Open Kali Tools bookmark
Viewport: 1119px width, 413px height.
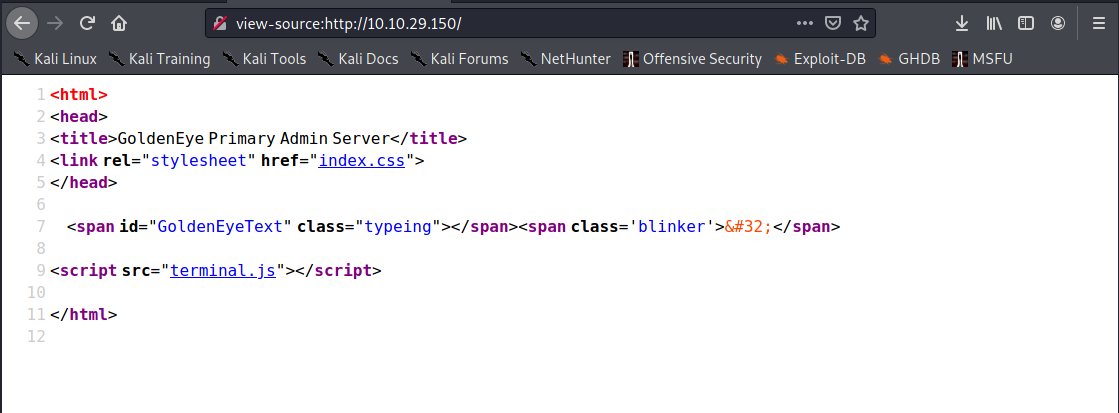click(x=264, y=59)
